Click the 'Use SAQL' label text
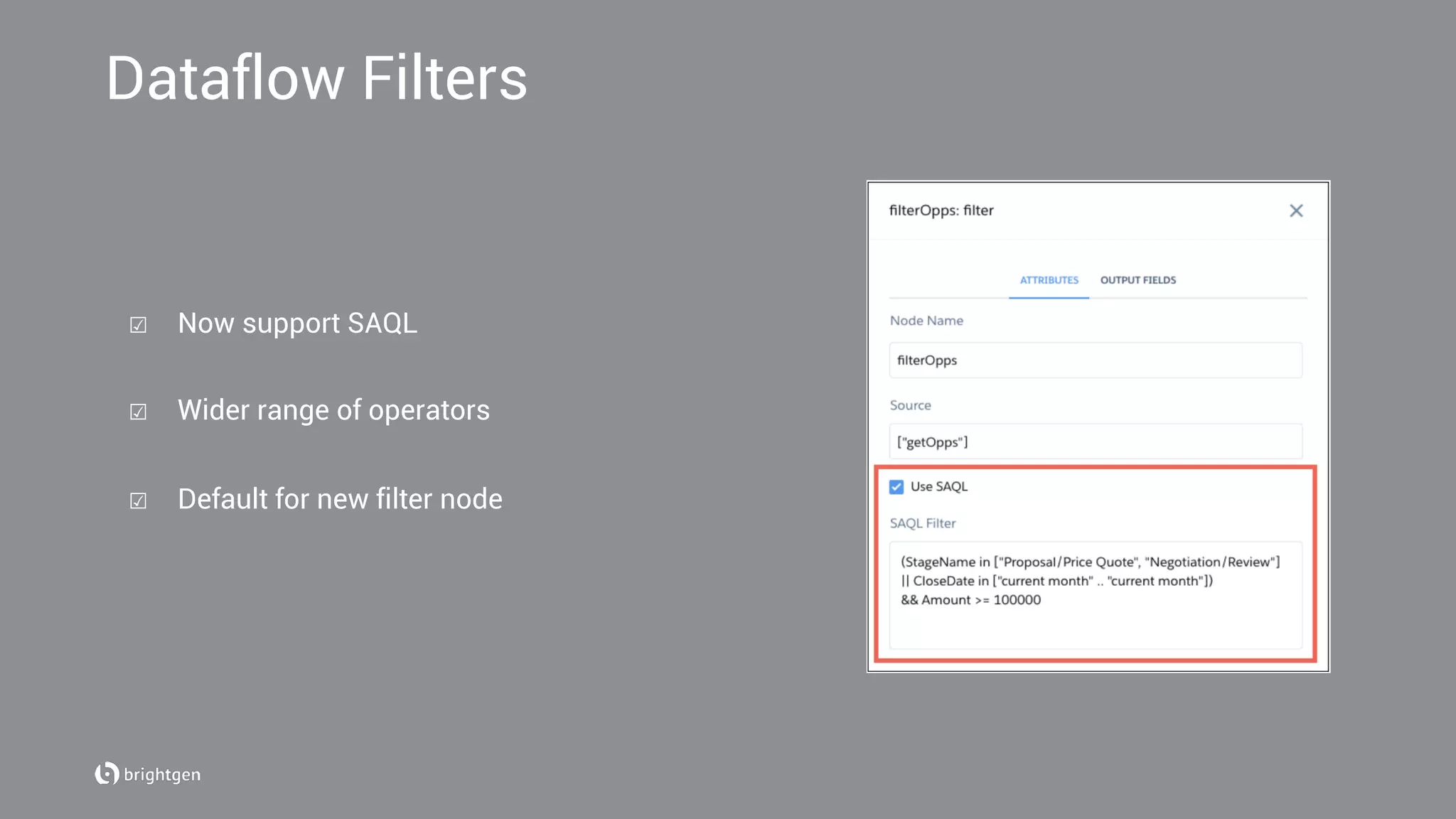1456x819 pixels. [939, 487]
